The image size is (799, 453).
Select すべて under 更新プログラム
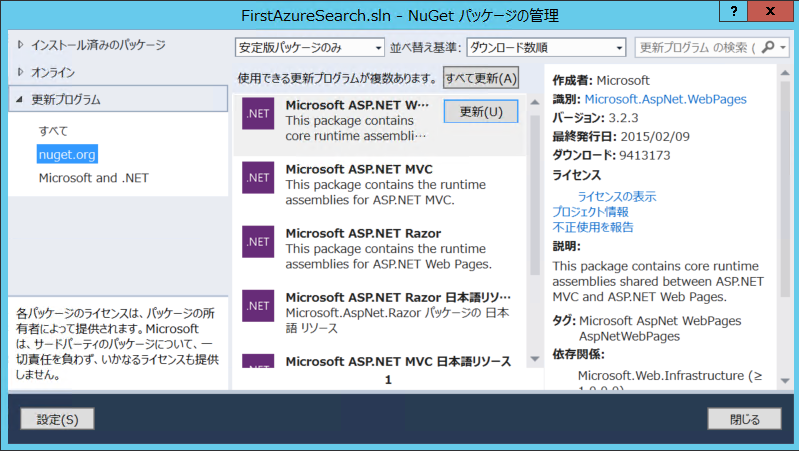point(53,131)
